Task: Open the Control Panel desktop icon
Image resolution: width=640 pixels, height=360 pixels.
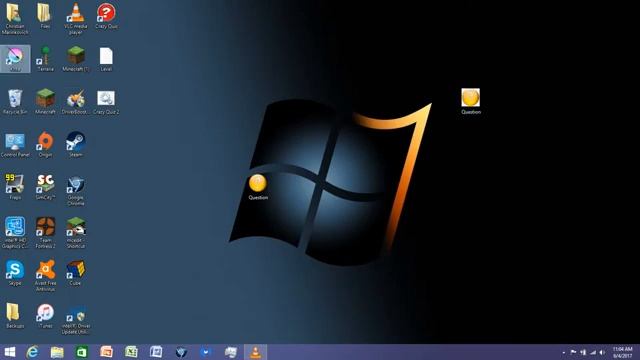Action: (15, 144)
